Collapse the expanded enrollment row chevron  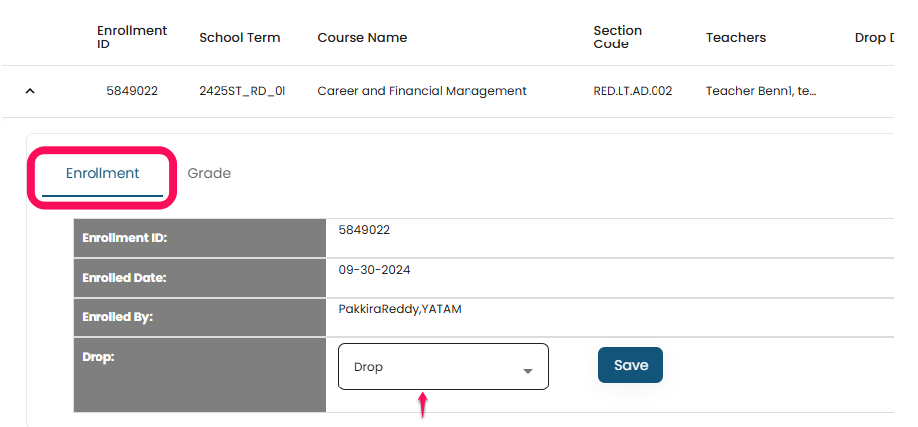click(30, 91)
